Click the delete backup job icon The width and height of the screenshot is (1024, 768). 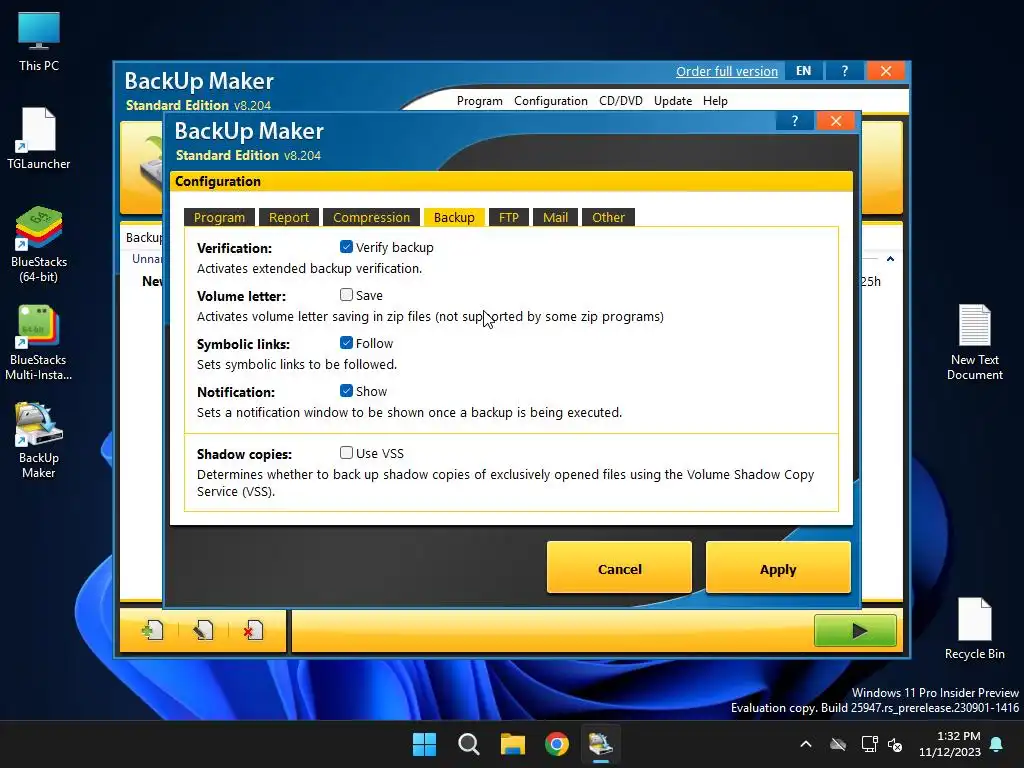click(253, 631)
